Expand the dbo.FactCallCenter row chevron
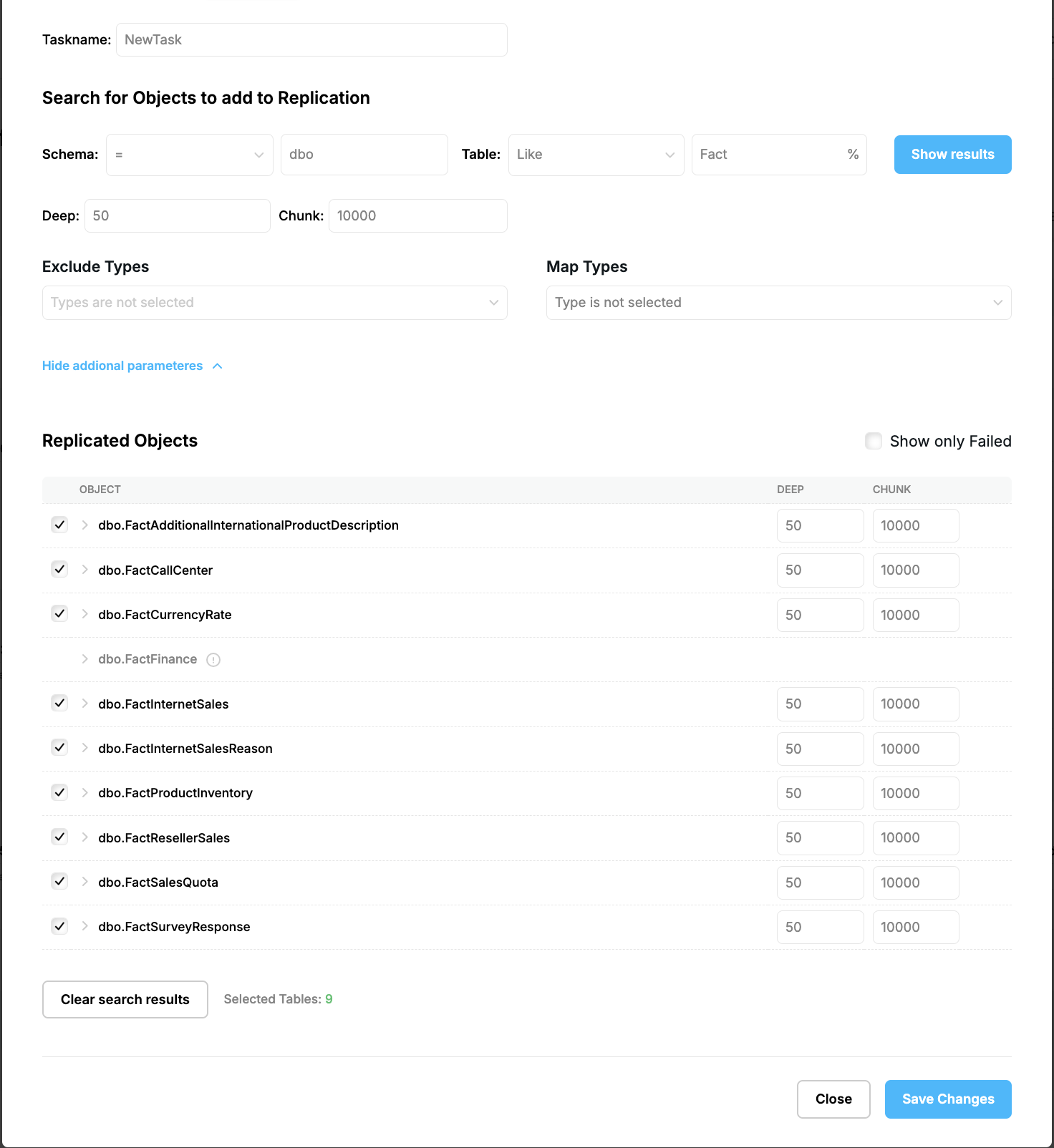 coord(84,570)
